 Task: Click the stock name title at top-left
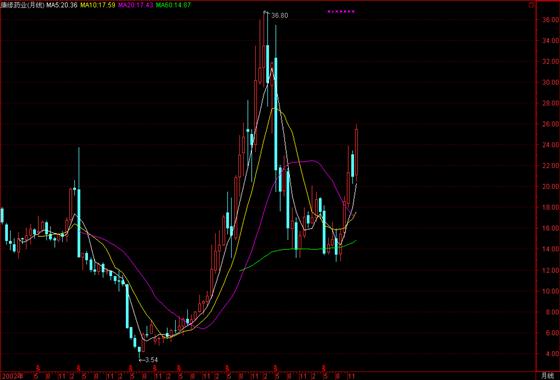(x=23, y=5)
